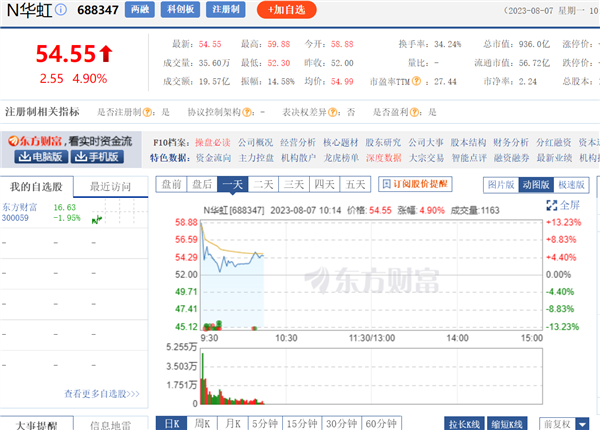This screenshot has height=430, width=600.
Task: Switch to 图片版 chart mode
Action: point(501,185)
